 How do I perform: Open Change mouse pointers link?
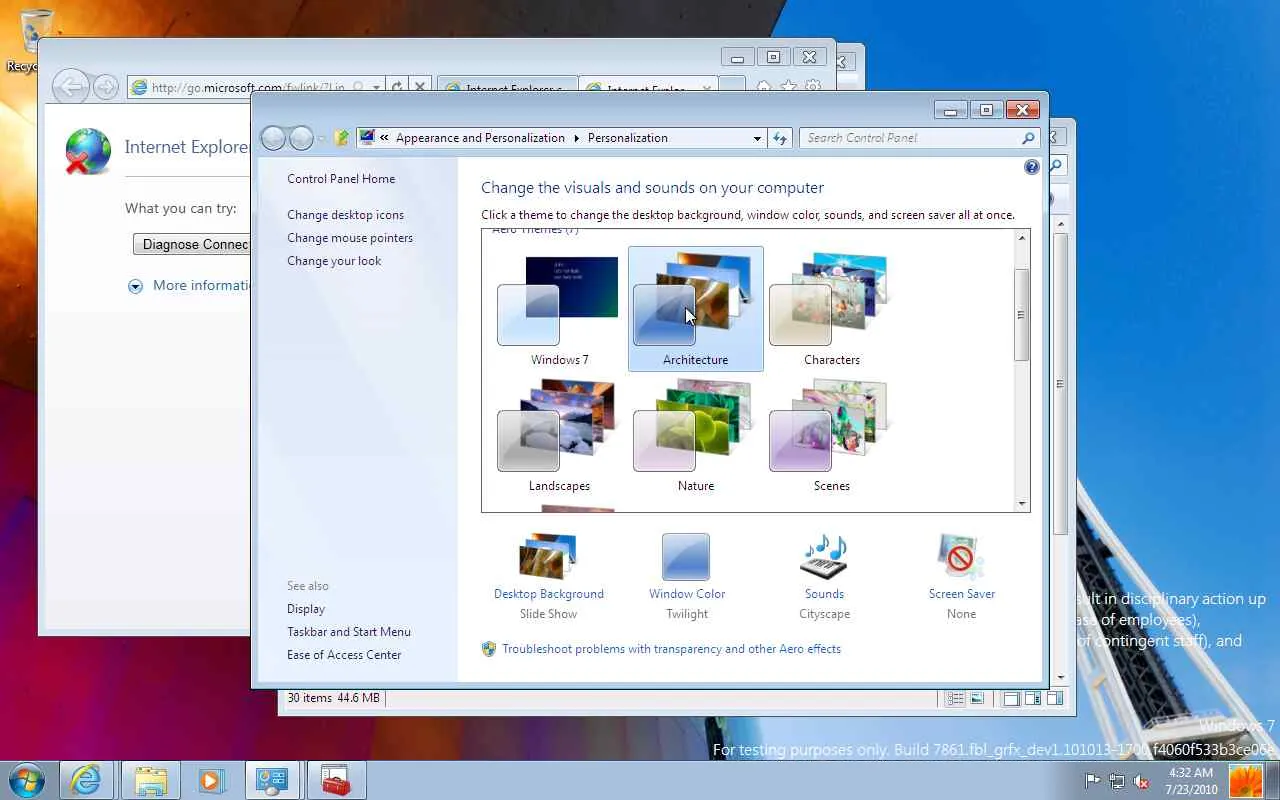click(x=350, y=238)
